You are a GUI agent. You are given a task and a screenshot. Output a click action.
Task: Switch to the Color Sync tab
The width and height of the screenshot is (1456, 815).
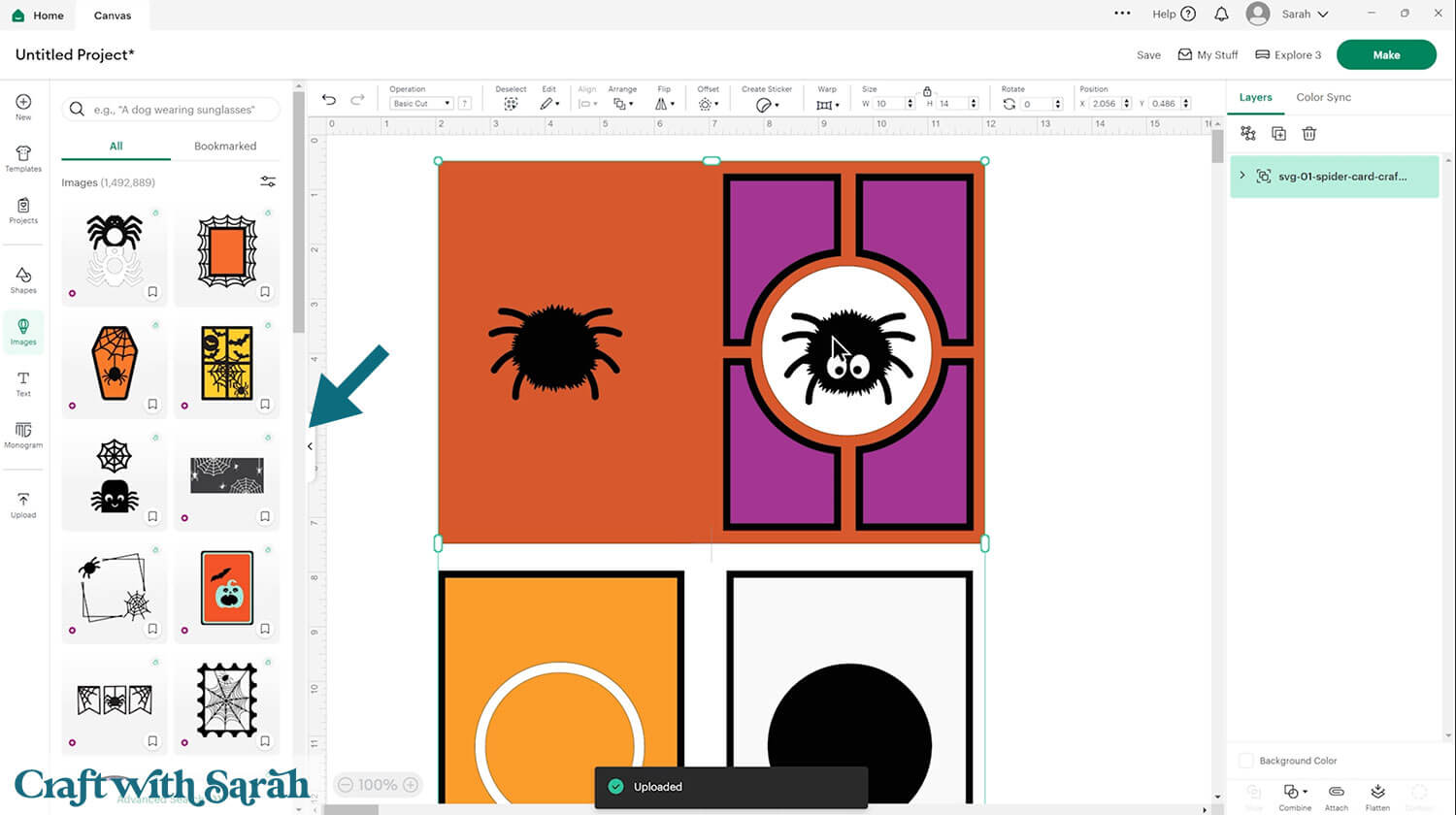click(x=1323, y=97)
